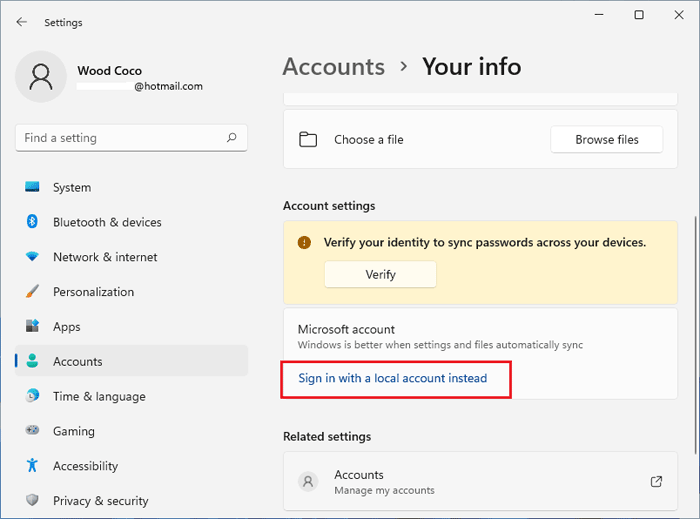The height and width of the screenshot is (519, 700).
Task: Open Gaming settings
Action: click(x=132, y=431)
